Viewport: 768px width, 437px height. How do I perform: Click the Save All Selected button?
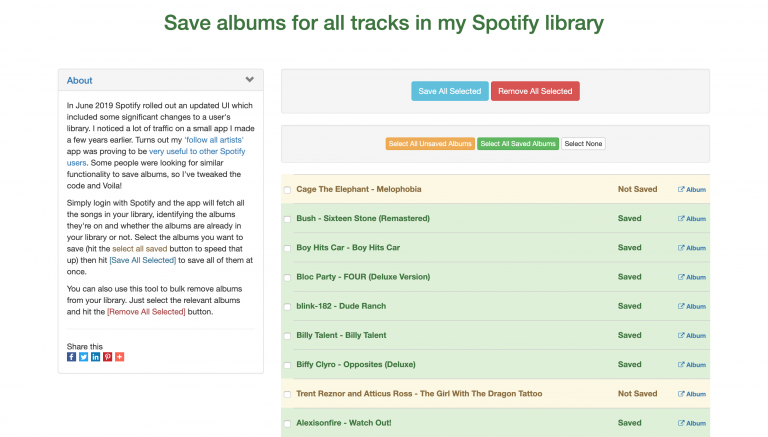(x=450, y=91)
